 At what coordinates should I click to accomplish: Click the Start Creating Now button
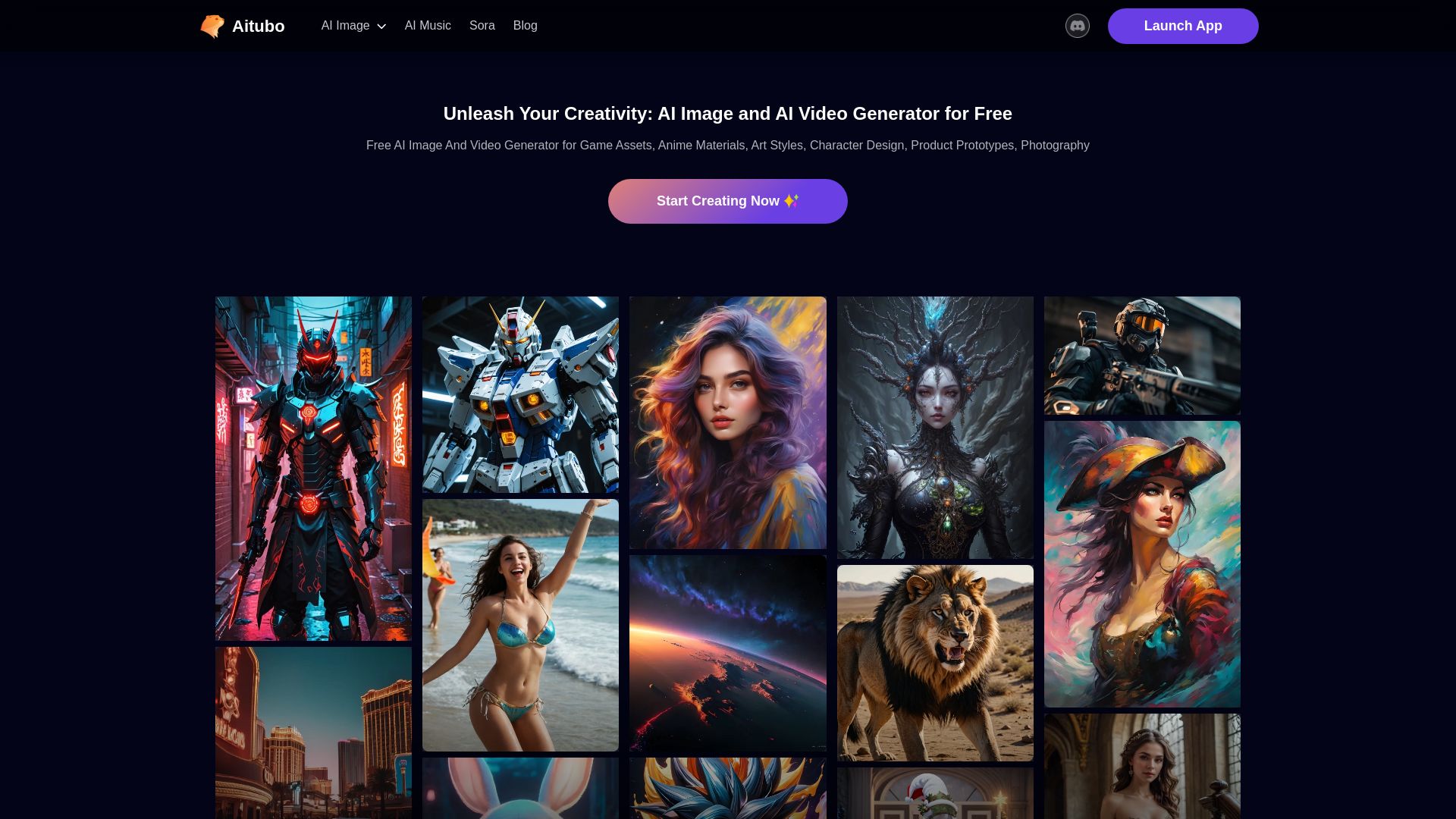click(x=728, y=201)
